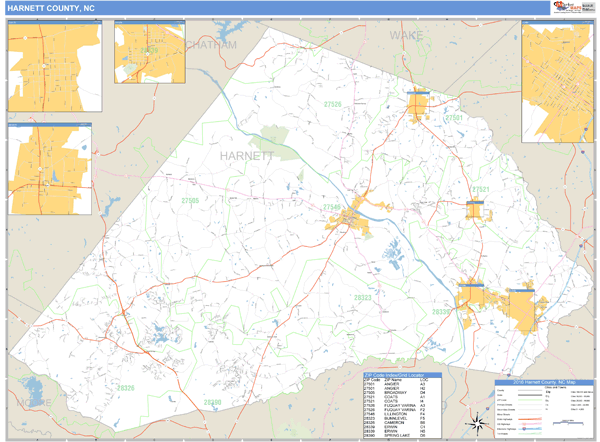Click the compass rose icon
600x442 pixels.
coord(475,420)
